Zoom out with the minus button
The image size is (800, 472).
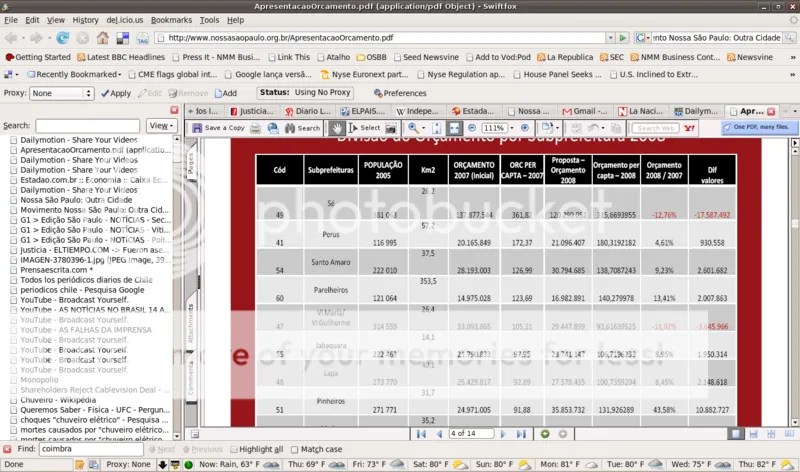point(472,128)
